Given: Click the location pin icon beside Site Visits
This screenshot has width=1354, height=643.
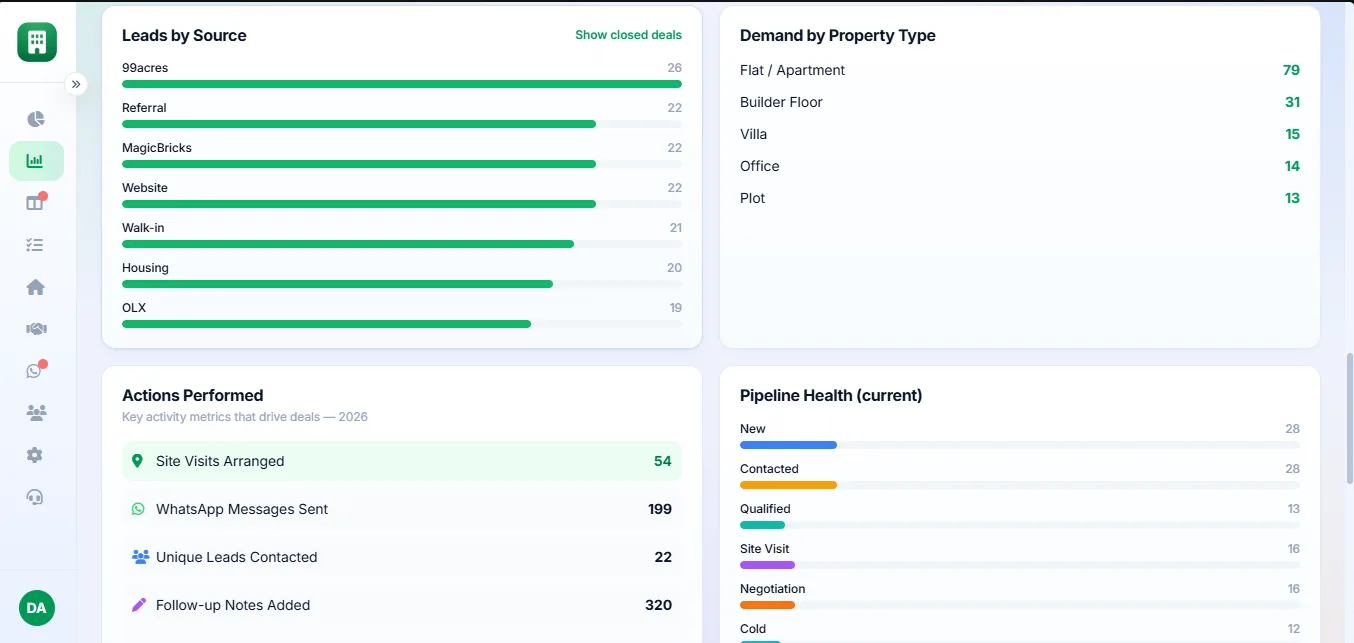Looking at the screenshot, I should (138, 461).
